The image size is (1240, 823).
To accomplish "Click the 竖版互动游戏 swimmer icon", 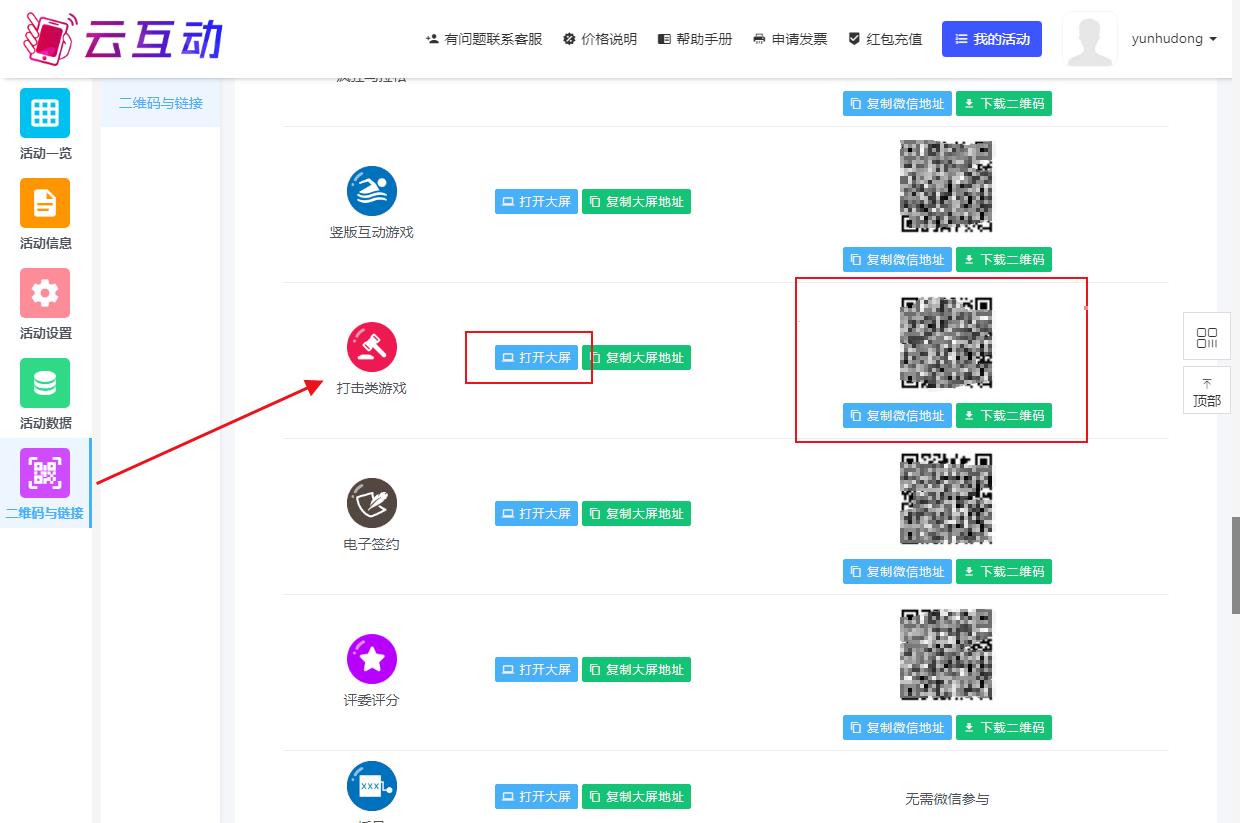I will point(372,191).
